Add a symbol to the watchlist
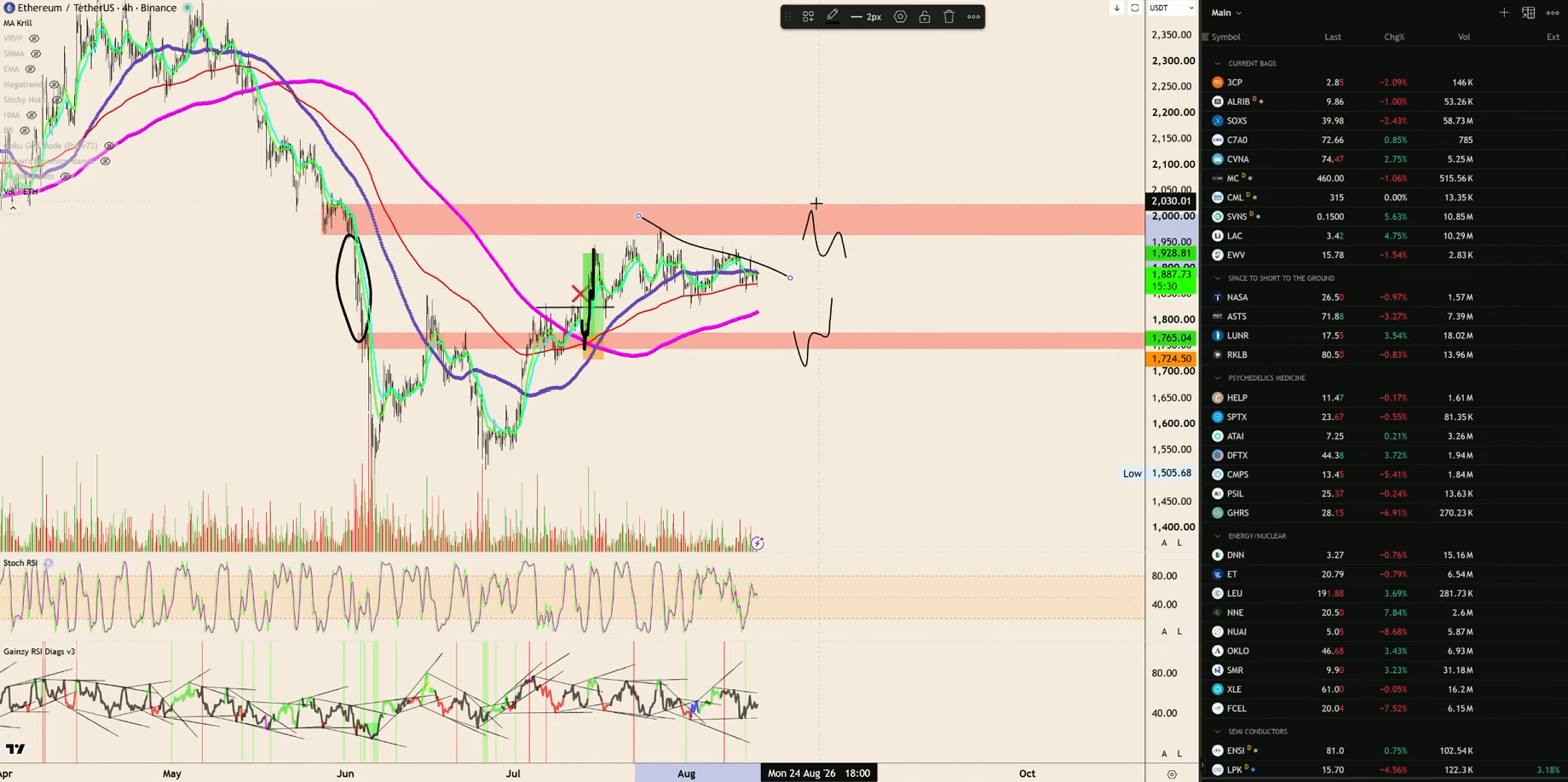 tap(1504, 13)
